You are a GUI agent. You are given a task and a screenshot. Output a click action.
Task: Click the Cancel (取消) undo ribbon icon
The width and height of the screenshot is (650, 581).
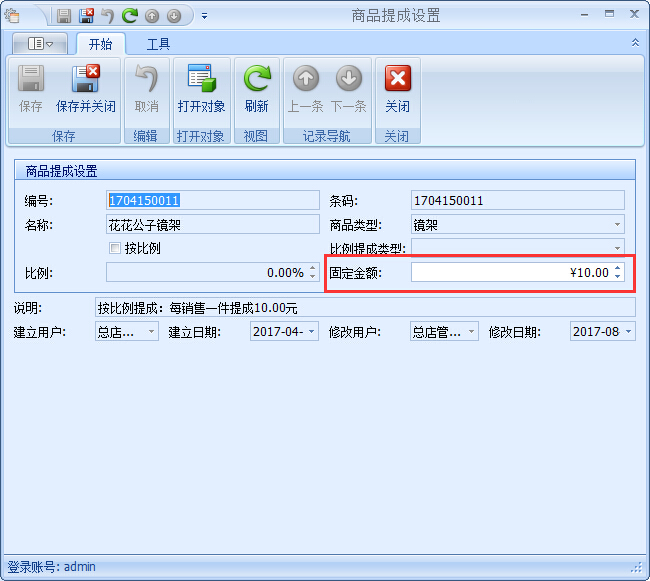147,78
